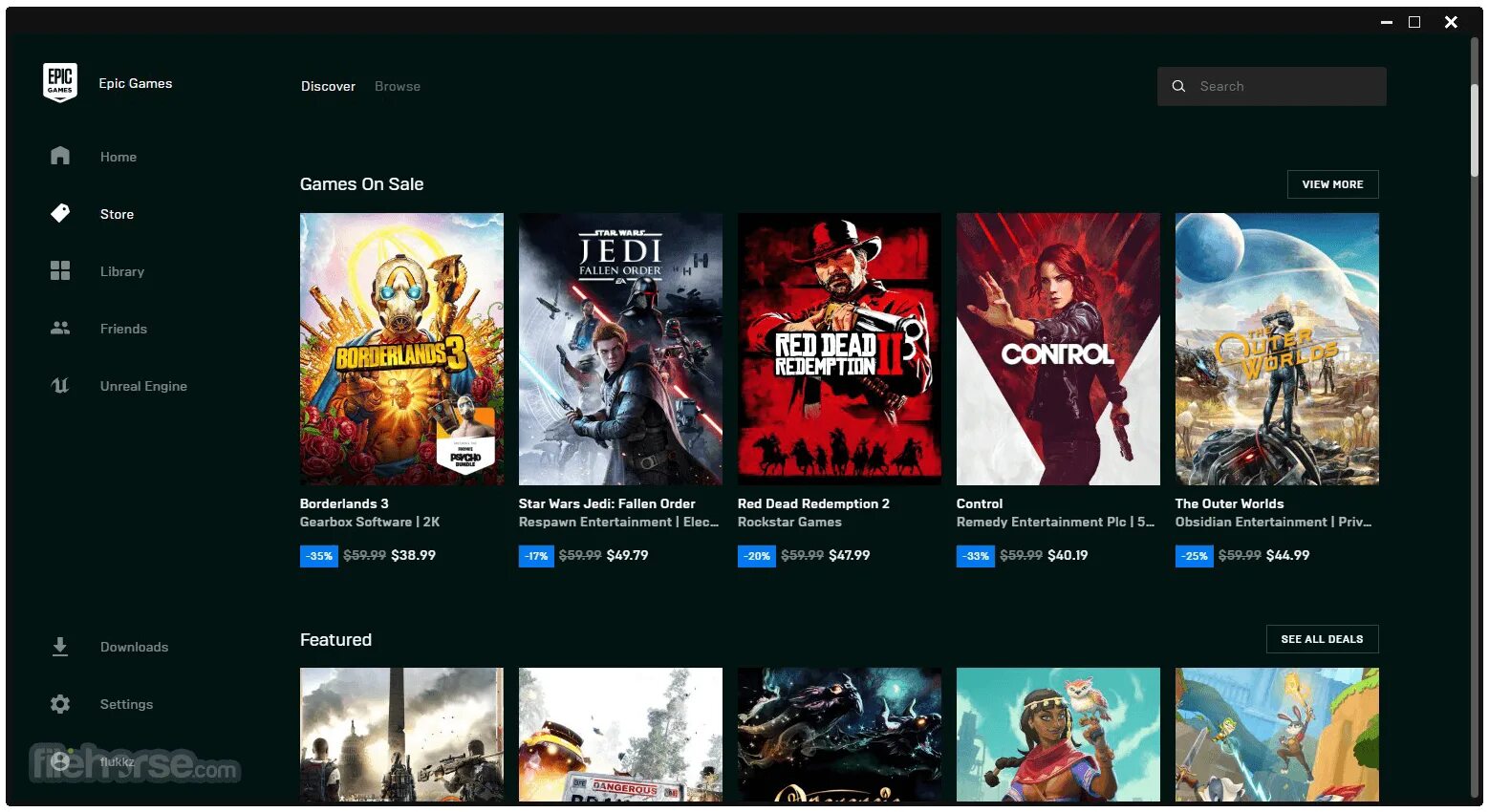Click the user profile avatar icon
The image size is (1489, 812).
60,761
